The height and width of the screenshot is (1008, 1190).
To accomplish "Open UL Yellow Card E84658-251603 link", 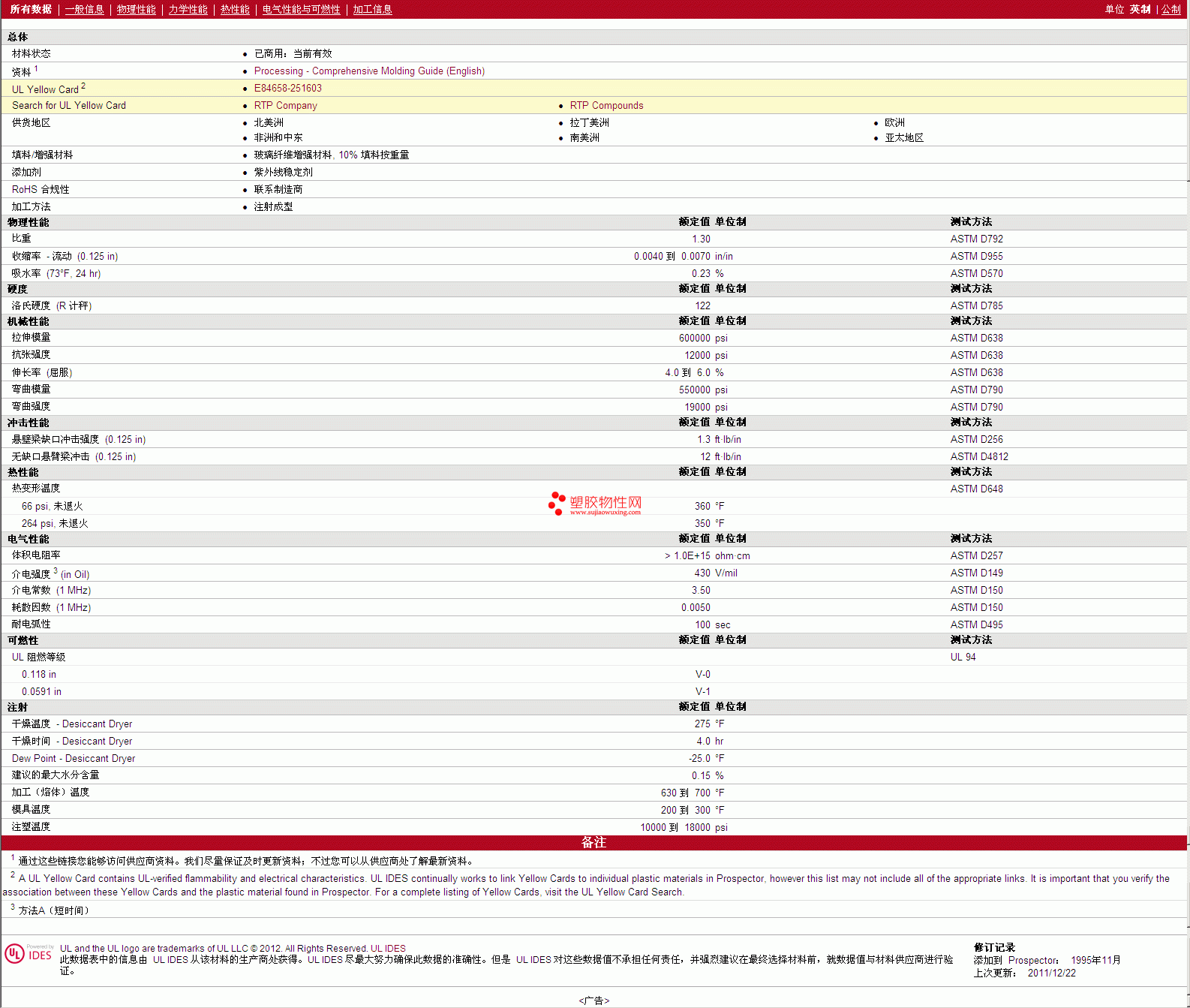I will point(287,88).
